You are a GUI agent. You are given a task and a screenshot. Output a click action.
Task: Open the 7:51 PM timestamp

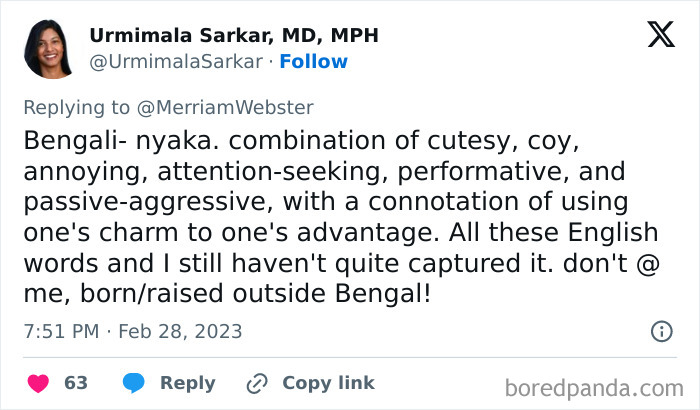[x=59, y=331]
